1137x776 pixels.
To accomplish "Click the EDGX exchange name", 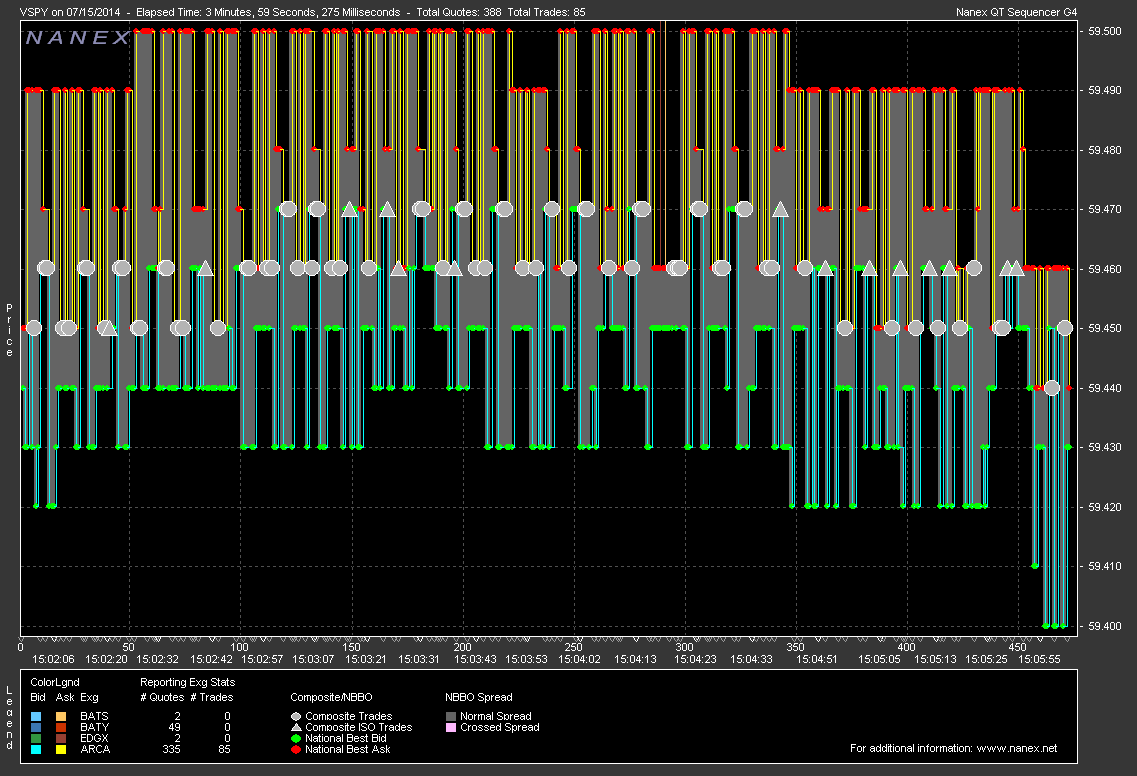I will [x=94, y=738].
